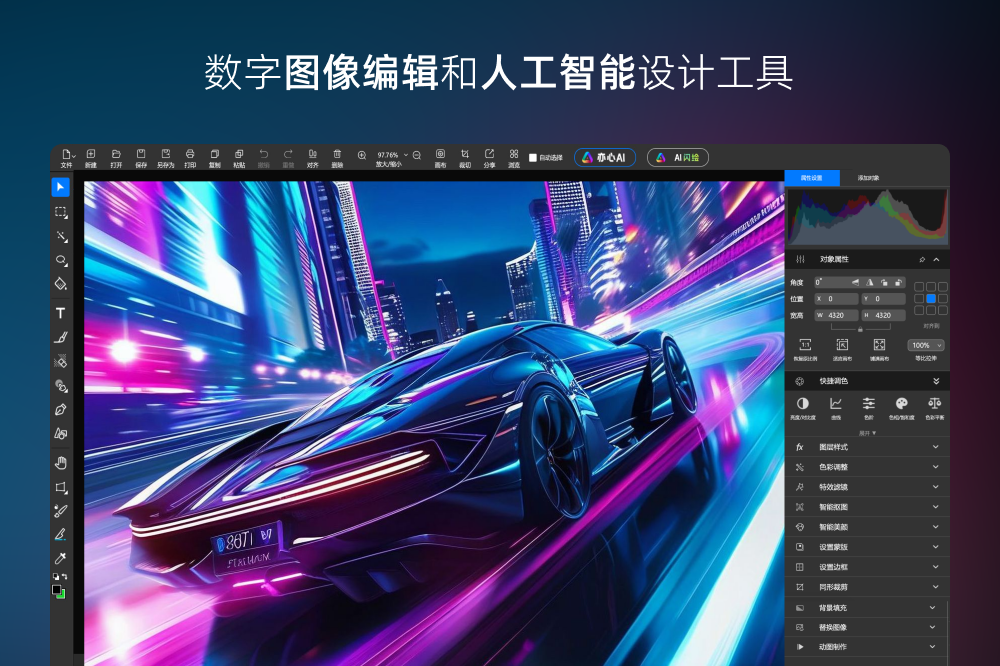Select the Eyedropper tool in left toolbar

pyautogui.click(x=60, y=558)
